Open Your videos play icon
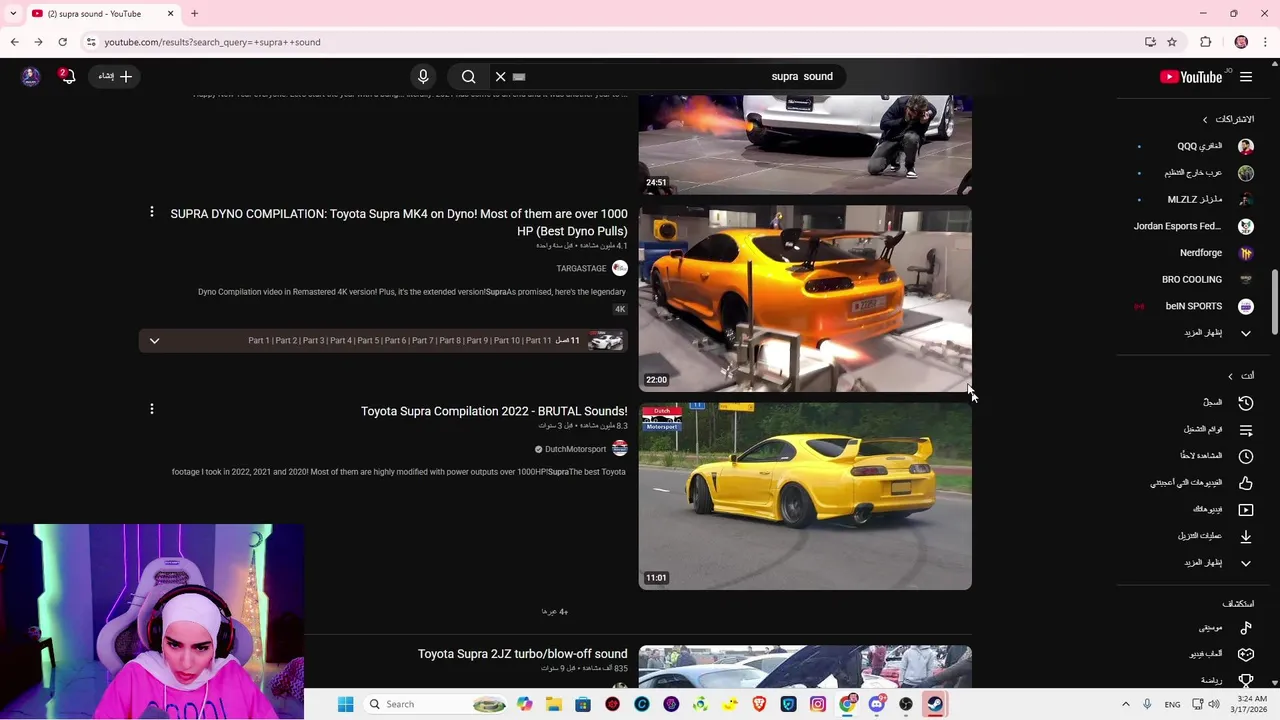 point(1246,510)
